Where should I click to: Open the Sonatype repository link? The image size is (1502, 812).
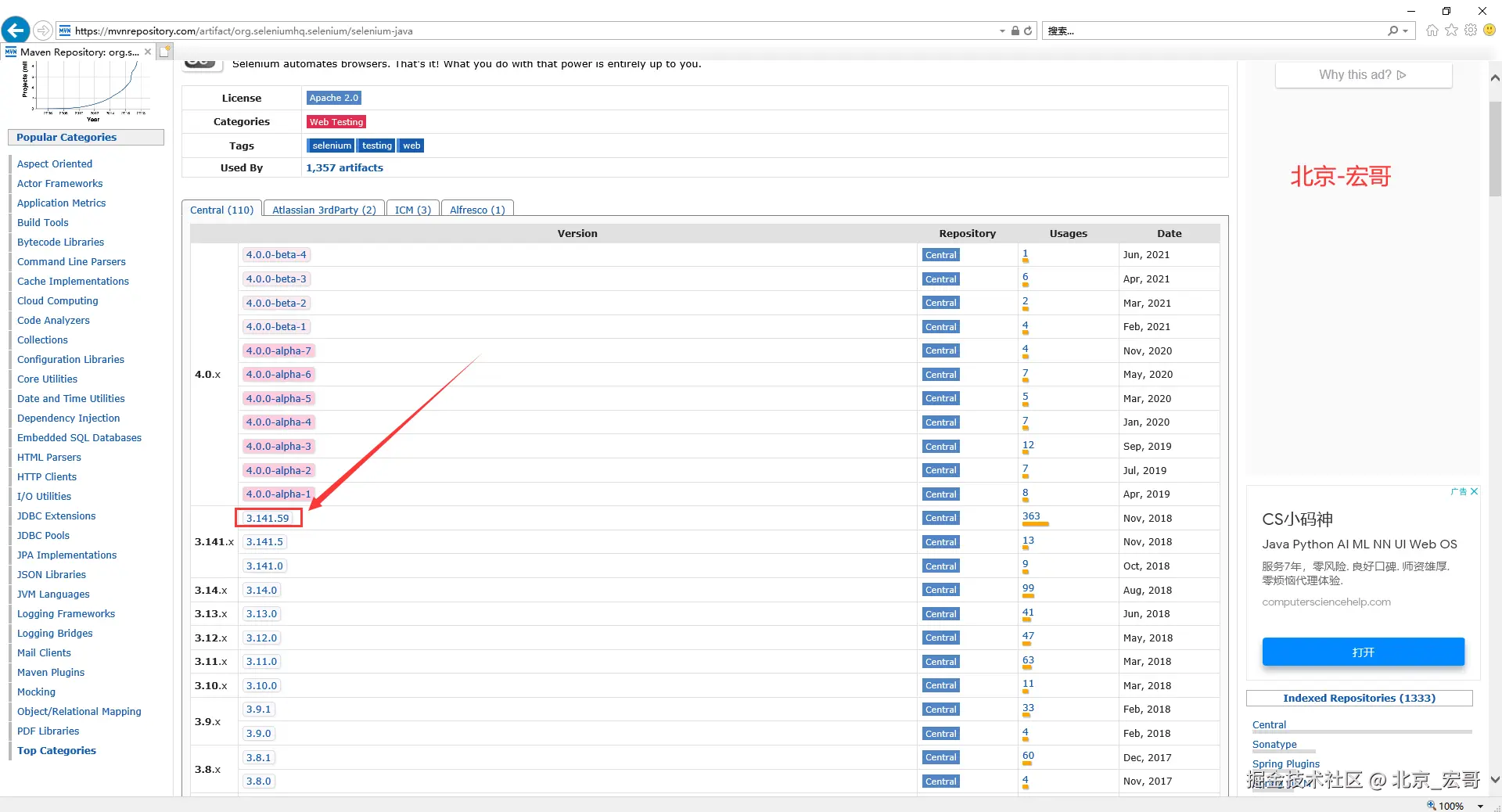point(1274,745)
